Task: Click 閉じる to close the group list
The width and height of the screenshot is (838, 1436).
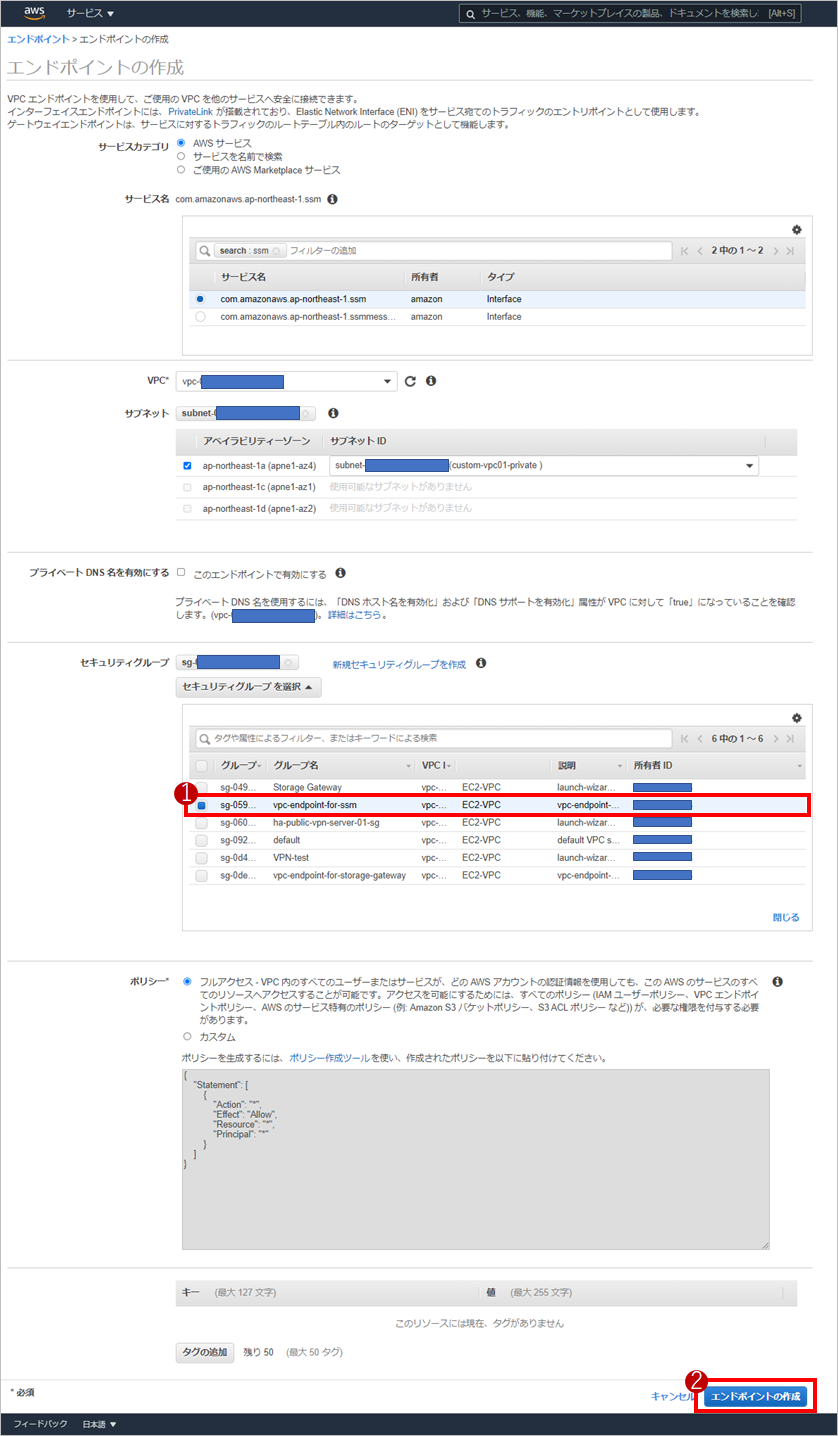Action: pyautogui.click(x=786, y=917)
